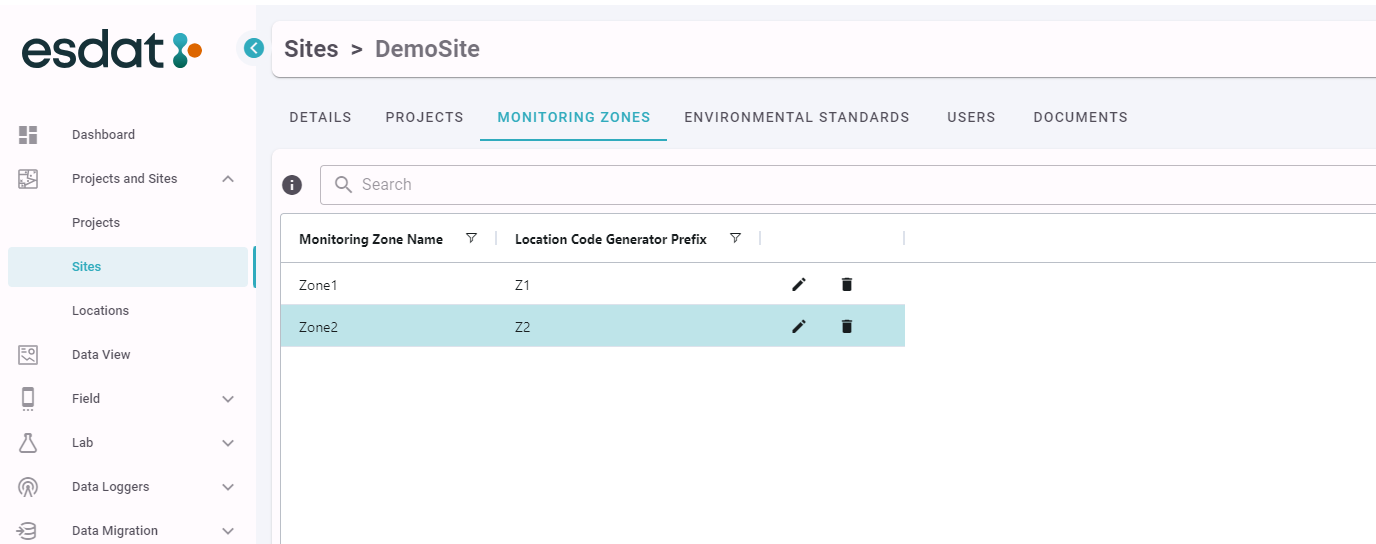The image size is (1376, 544).
Task: Delete Zone2 using the trash icon
Action: tap(847, 326)
